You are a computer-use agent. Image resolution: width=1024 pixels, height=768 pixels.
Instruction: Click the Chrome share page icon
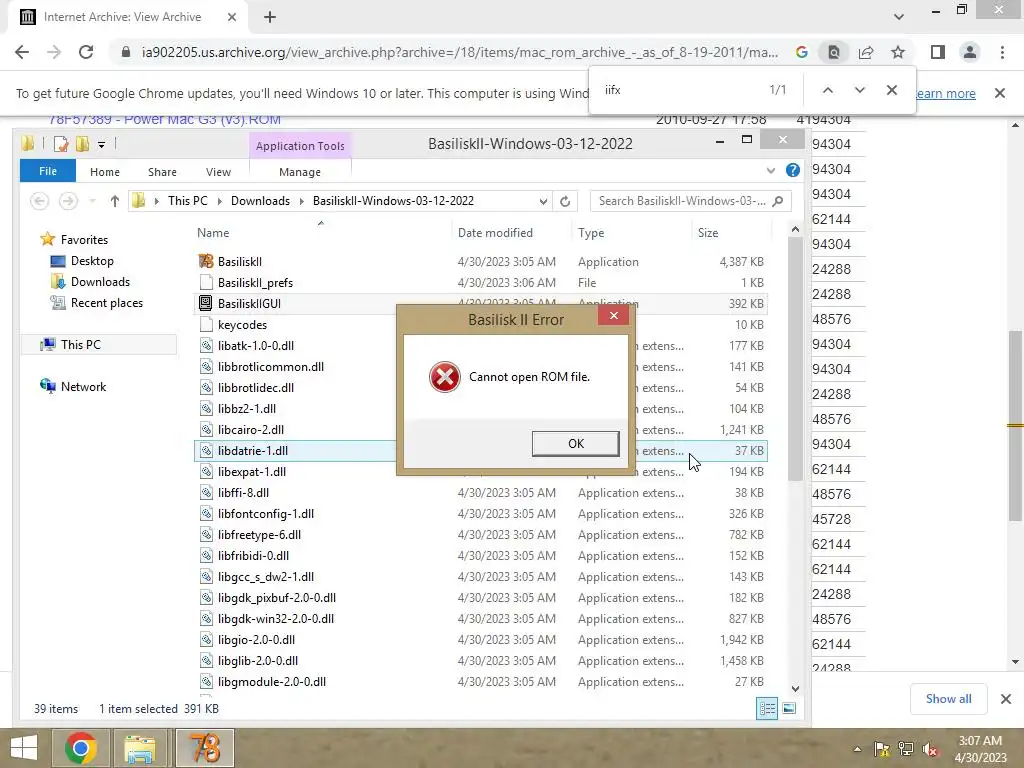[x=866, y=52]
